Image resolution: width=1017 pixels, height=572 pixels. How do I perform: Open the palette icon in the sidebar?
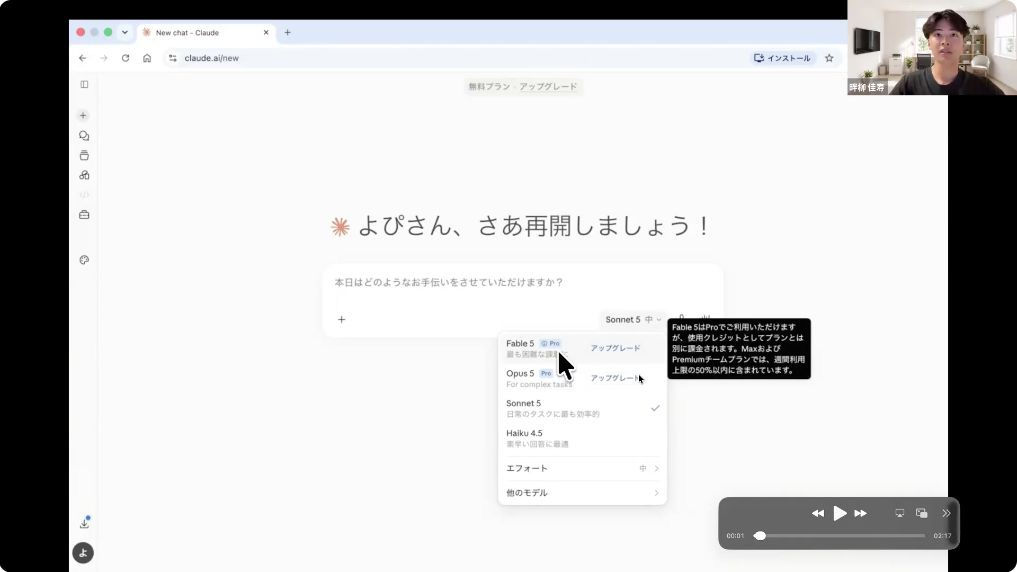(84, 260)
